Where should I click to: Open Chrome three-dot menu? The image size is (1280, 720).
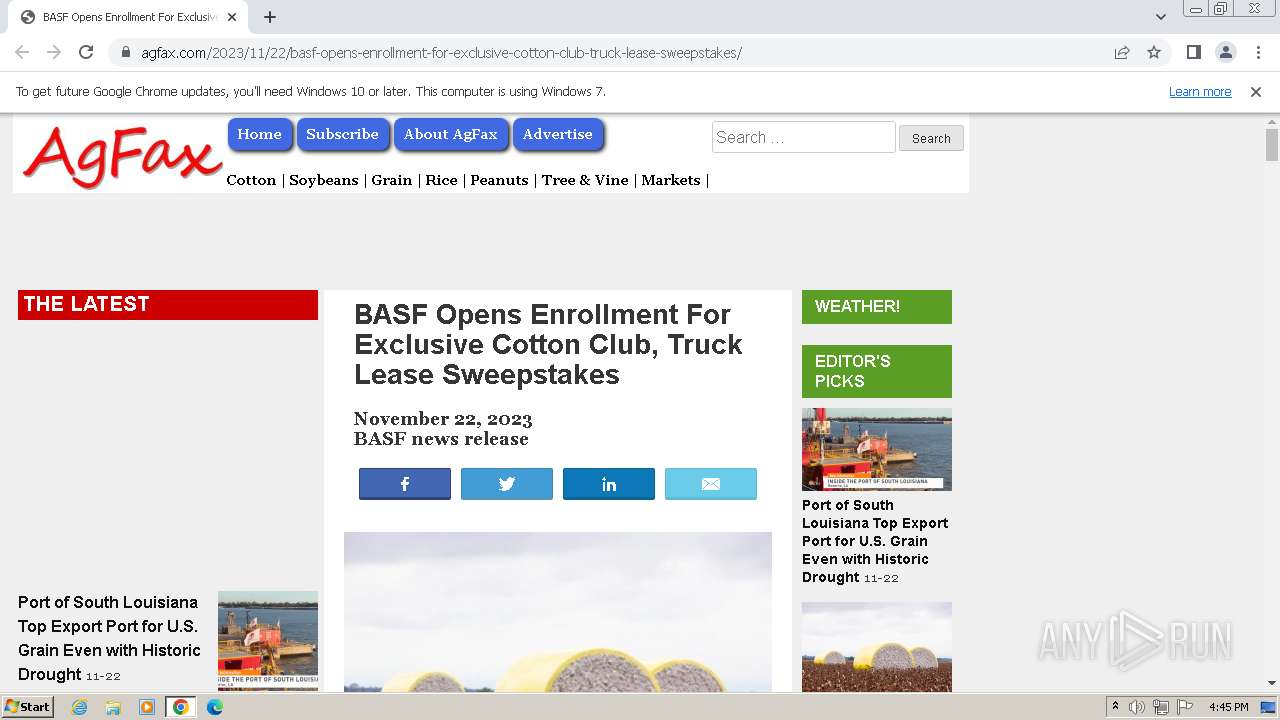click(x=1258, y=52)
